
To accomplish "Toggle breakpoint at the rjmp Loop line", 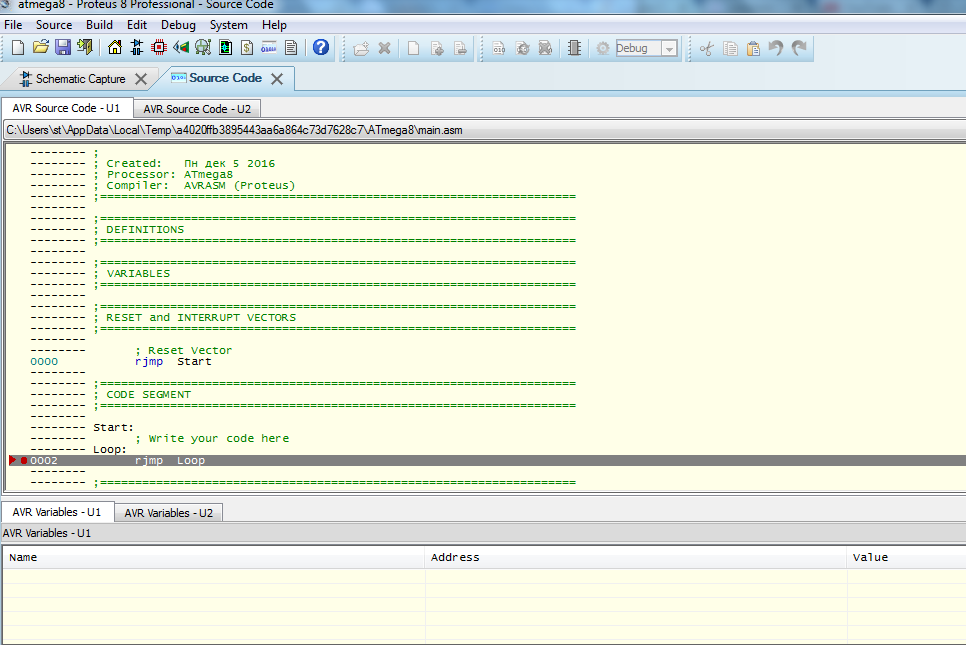I will 24,461.
